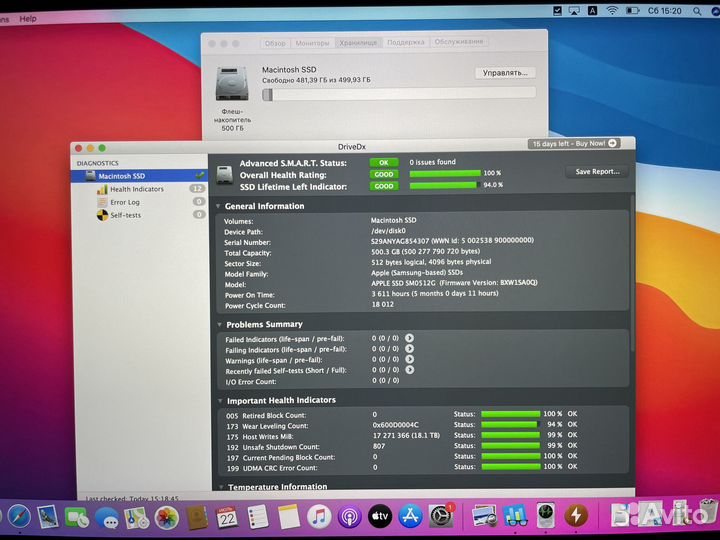Click the model text 'APPLE SSD SM0512G'
Viewport: 720px width, 540px height.
[x=403, y=283]
